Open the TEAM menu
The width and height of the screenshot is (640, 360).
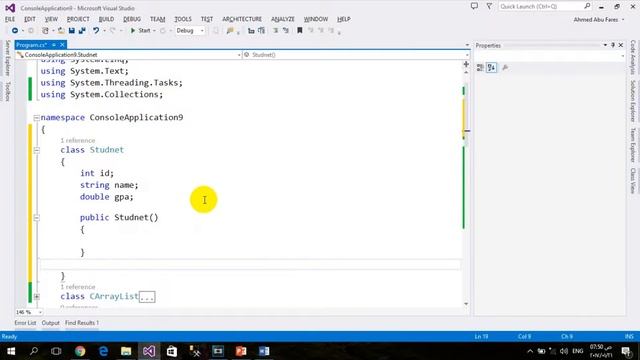coord(158,19)
